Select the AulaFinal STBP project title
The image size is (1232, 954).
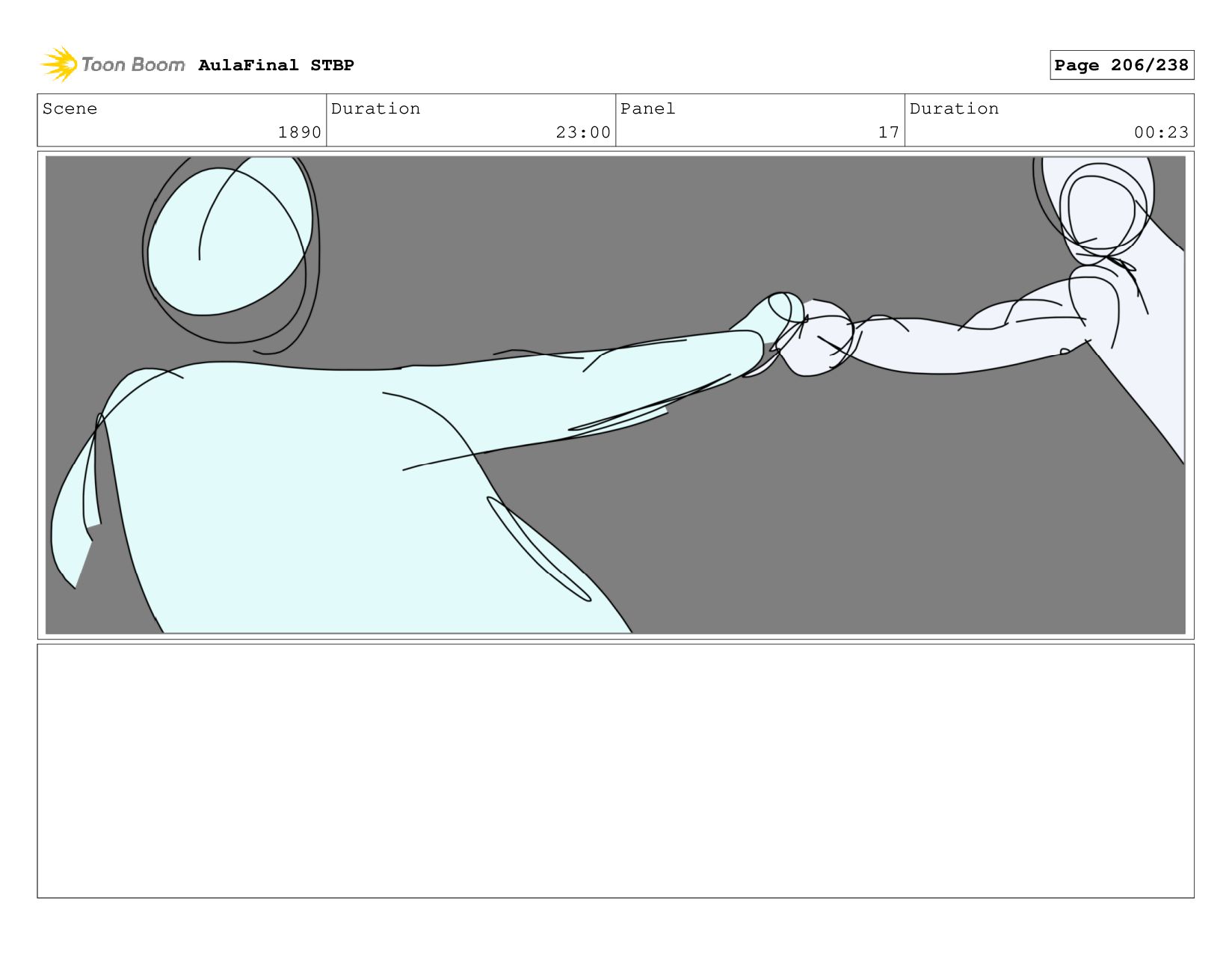click(276, 65)
